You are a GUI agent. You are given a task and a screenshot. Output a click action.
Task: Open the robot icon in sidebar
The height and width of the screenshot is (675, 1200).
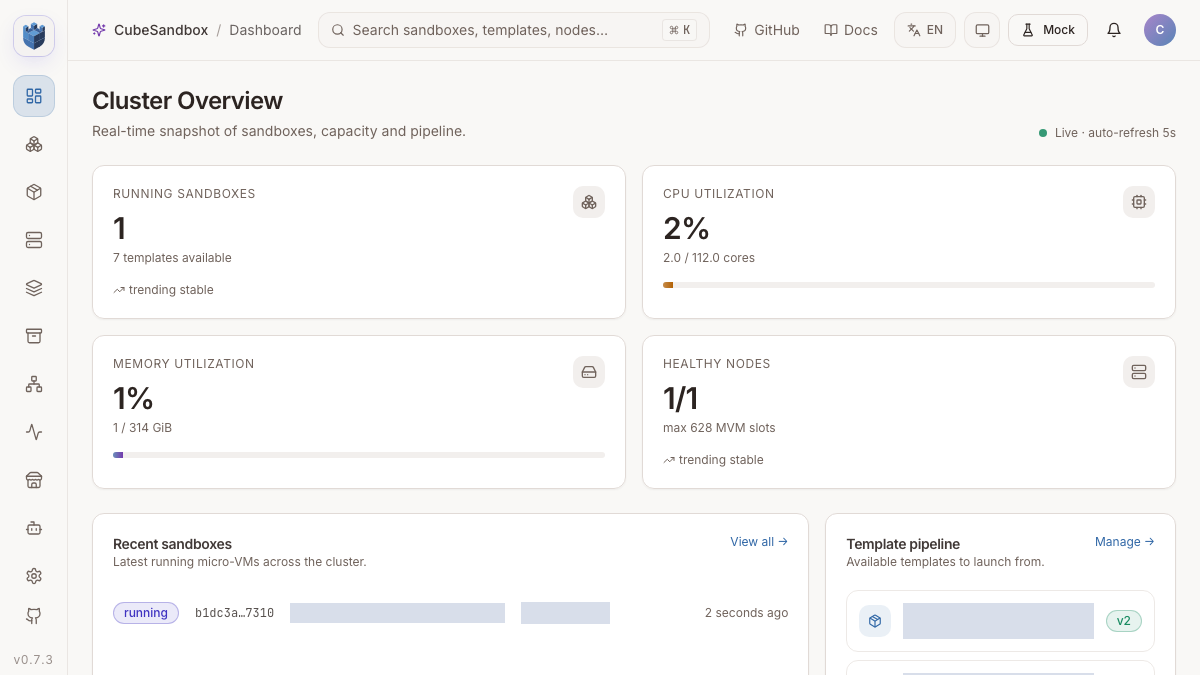34,528
